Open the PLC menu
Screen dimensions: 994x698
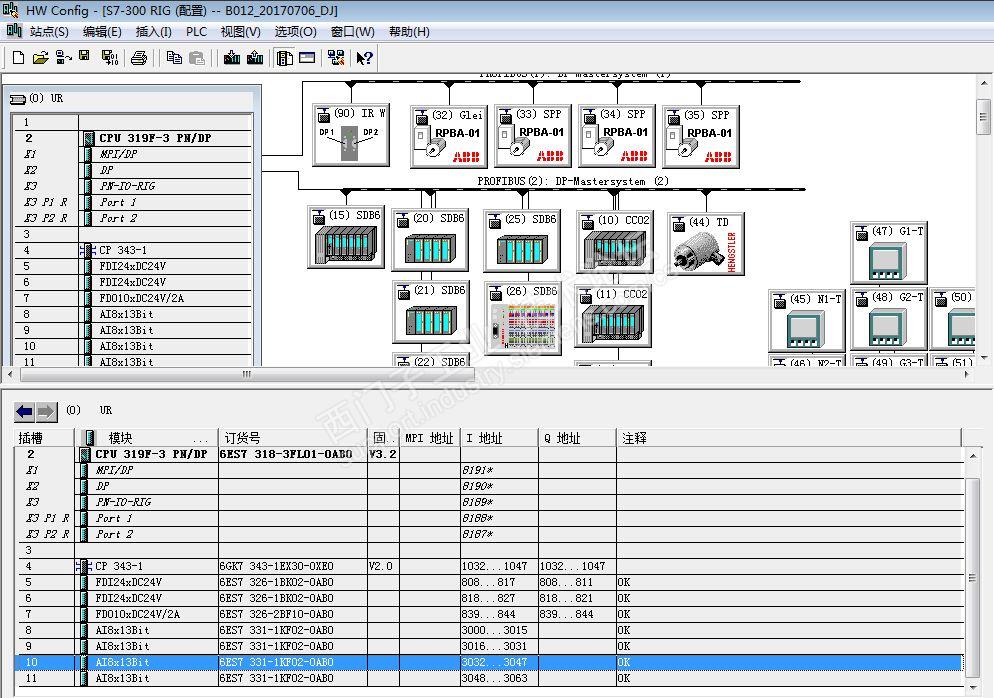pos(196,32)
